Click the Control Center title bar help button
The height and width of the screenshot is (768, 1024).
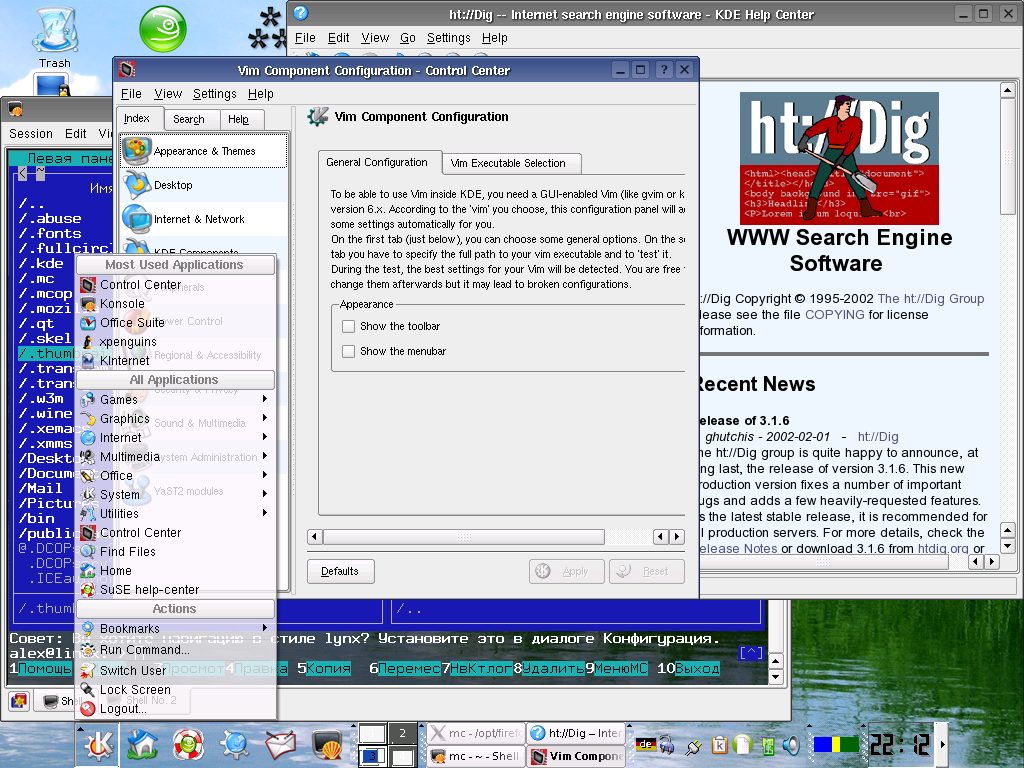[x=663, y=70]
